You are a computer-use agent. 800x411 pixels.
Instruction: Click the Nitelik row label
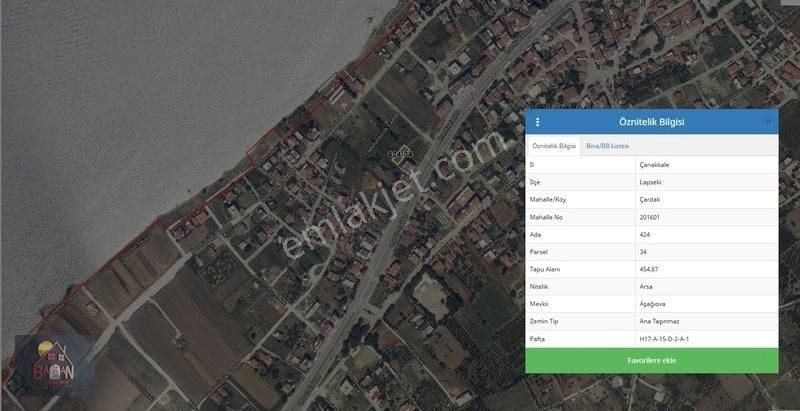pyautogui.click(x=539, y=287)
